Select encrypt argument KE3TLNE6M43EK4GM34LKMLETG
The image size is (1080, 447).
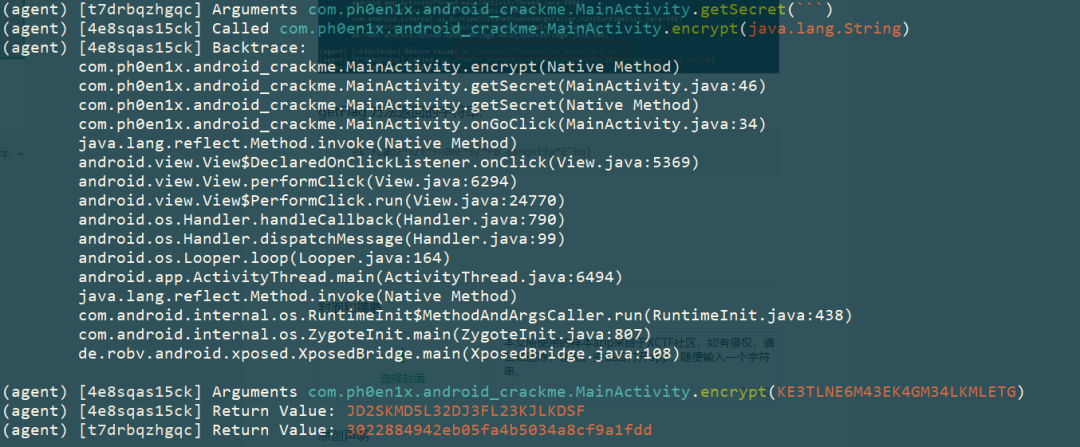click(x=896, y=392)
